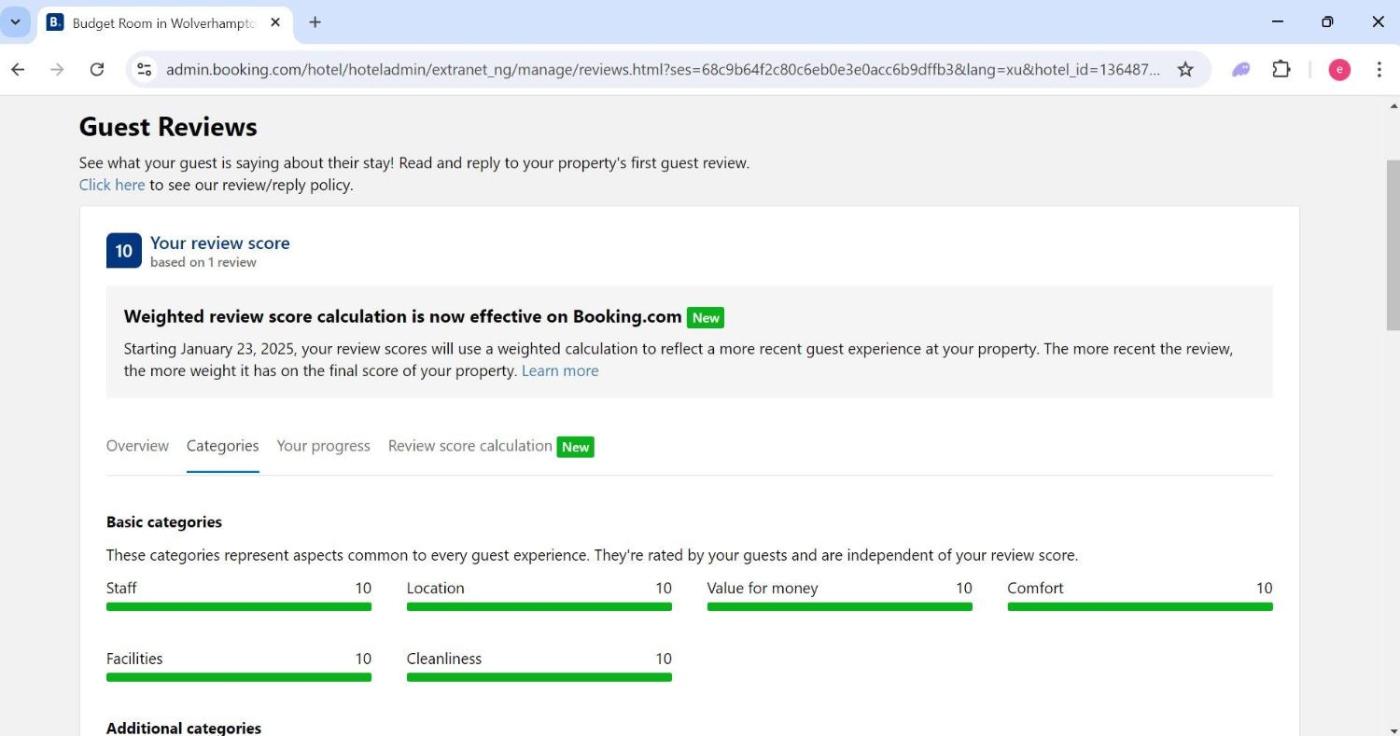Click the address bar URL field

[660, 69]
